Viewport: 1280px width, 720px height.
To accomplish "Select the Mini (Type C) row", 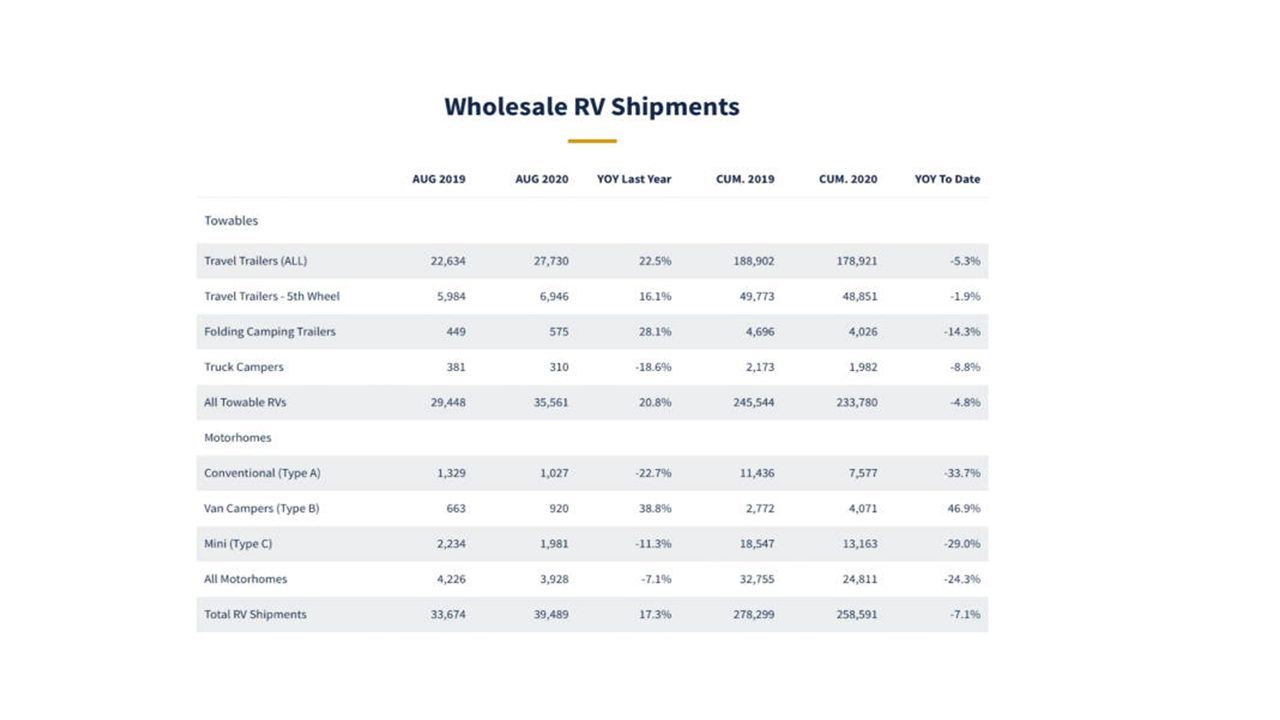I will tap(592, 544).
